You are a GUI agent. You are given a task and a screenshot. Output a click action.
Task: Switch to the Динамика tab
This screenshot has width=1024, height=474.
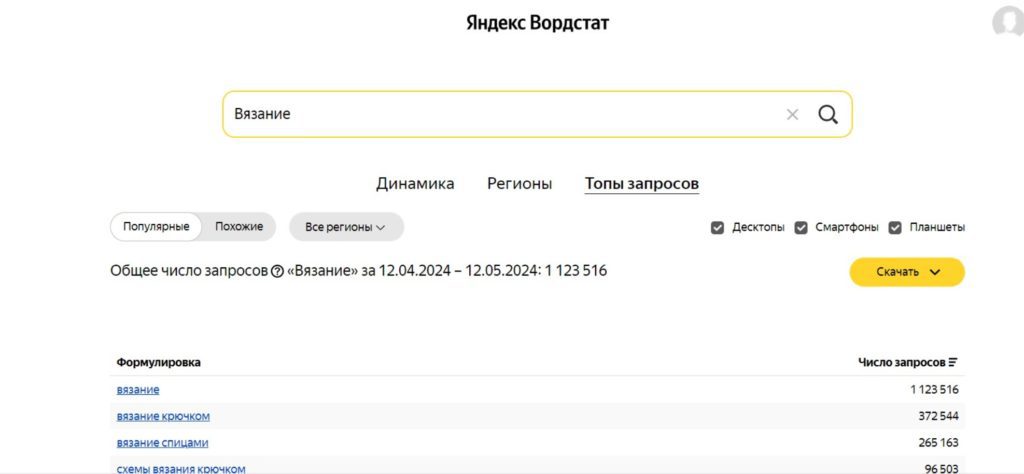(x=415, y=183)
